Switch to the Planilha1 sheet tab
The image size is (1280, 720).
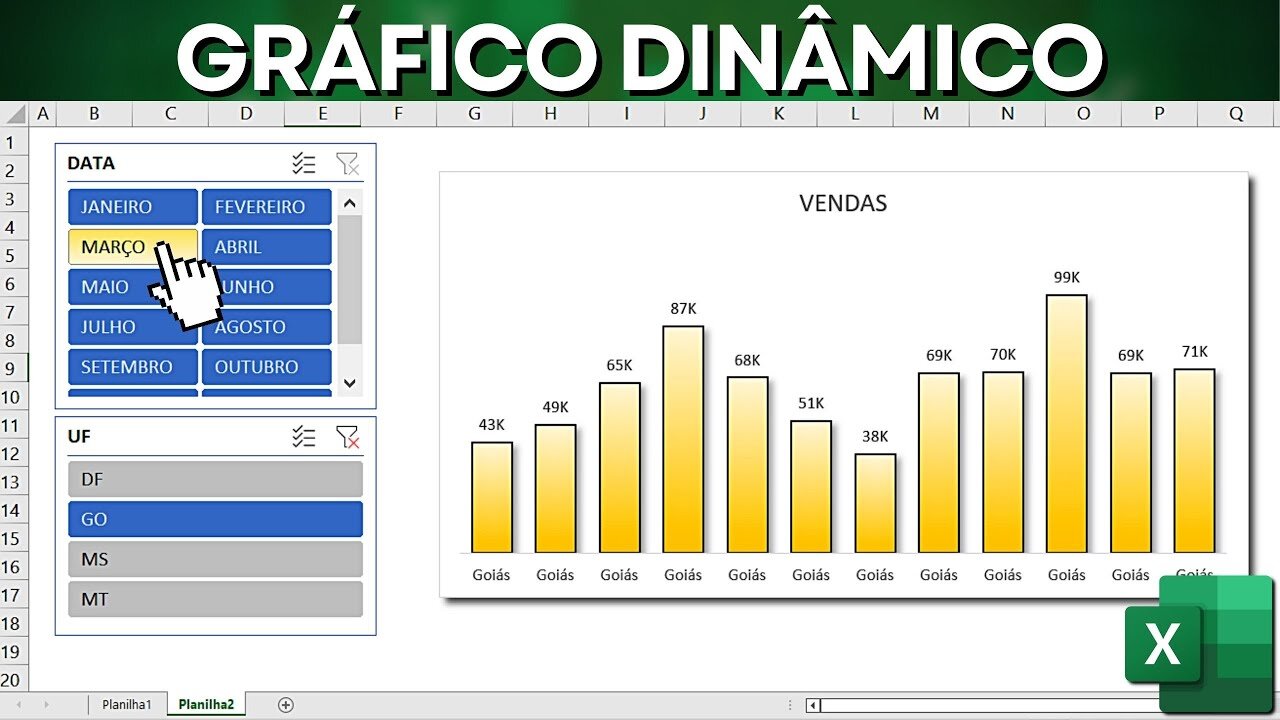126,704
